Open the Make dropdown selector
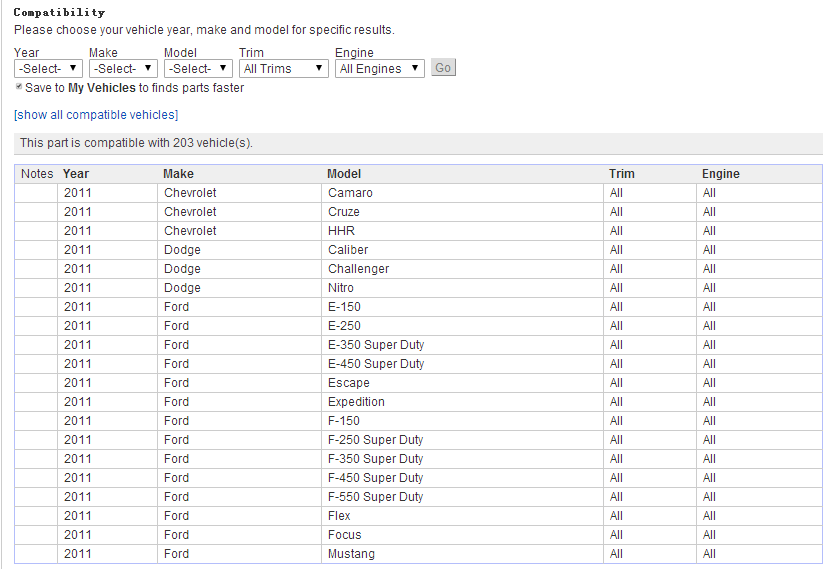 [123, 69]
